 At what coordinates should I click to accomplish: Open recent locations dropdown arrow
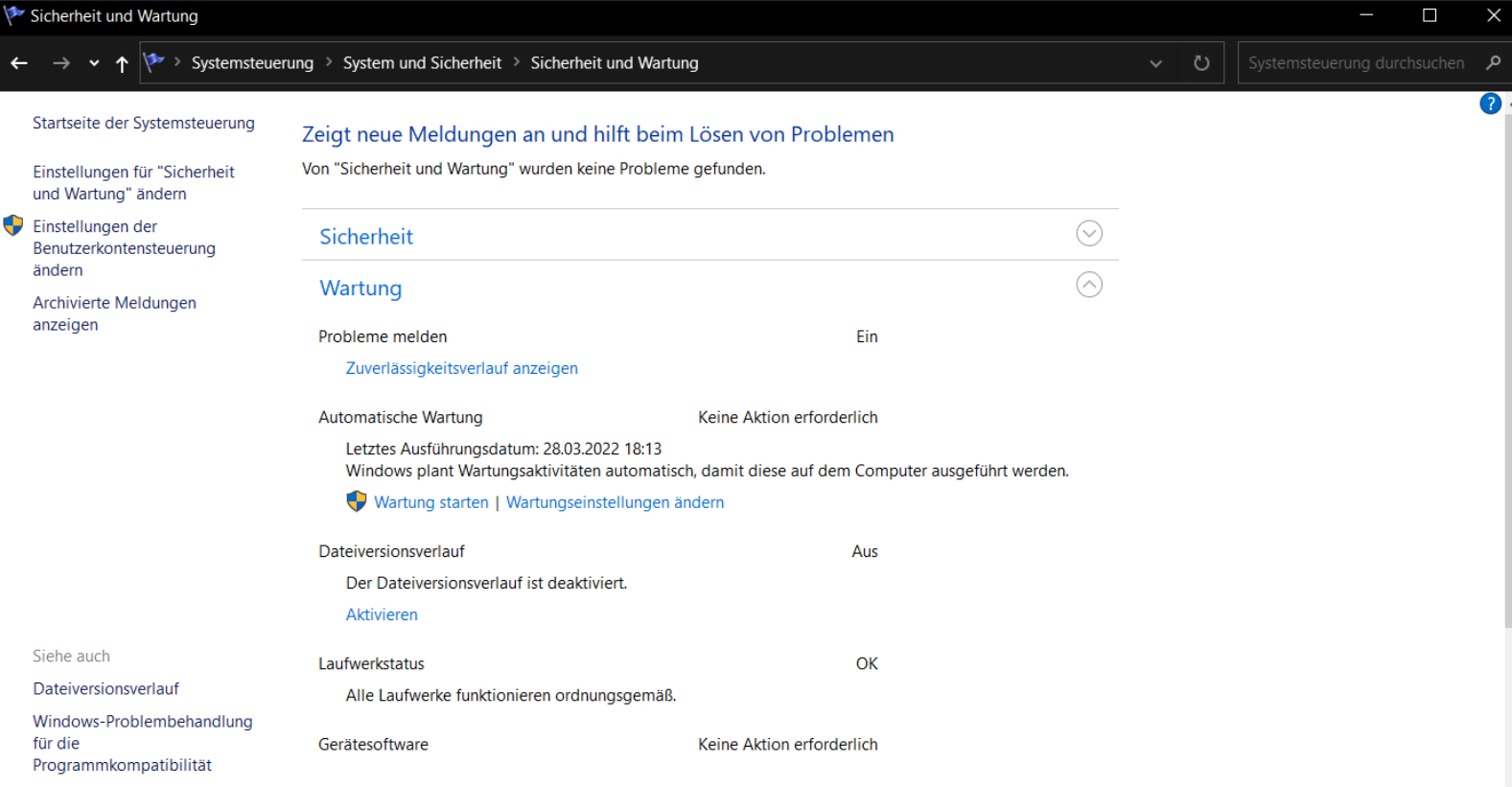click(x=94, y=63)
